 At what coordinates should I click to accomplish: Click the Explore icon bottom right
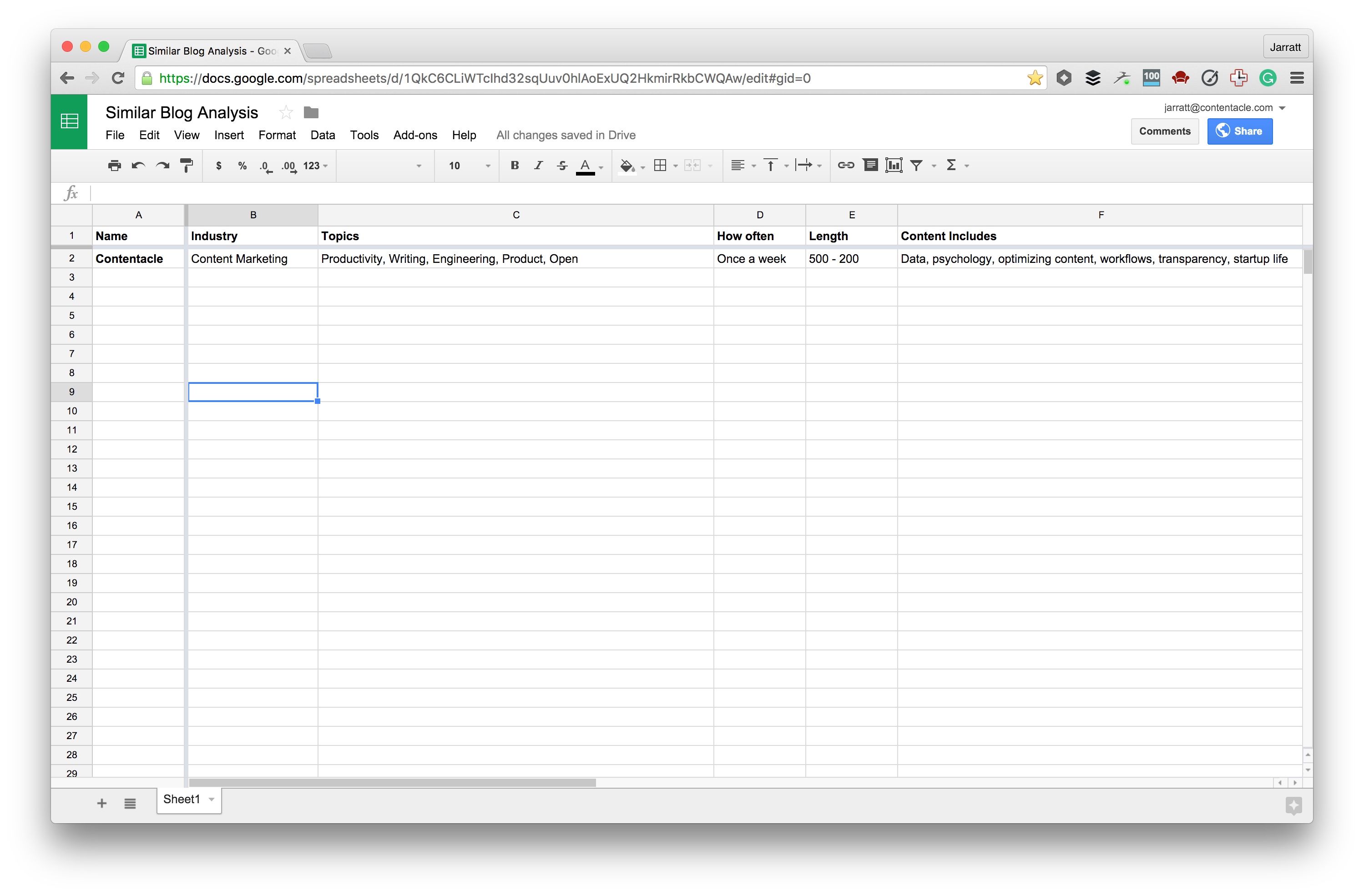pyautogui.click(x=1293, y=805)
